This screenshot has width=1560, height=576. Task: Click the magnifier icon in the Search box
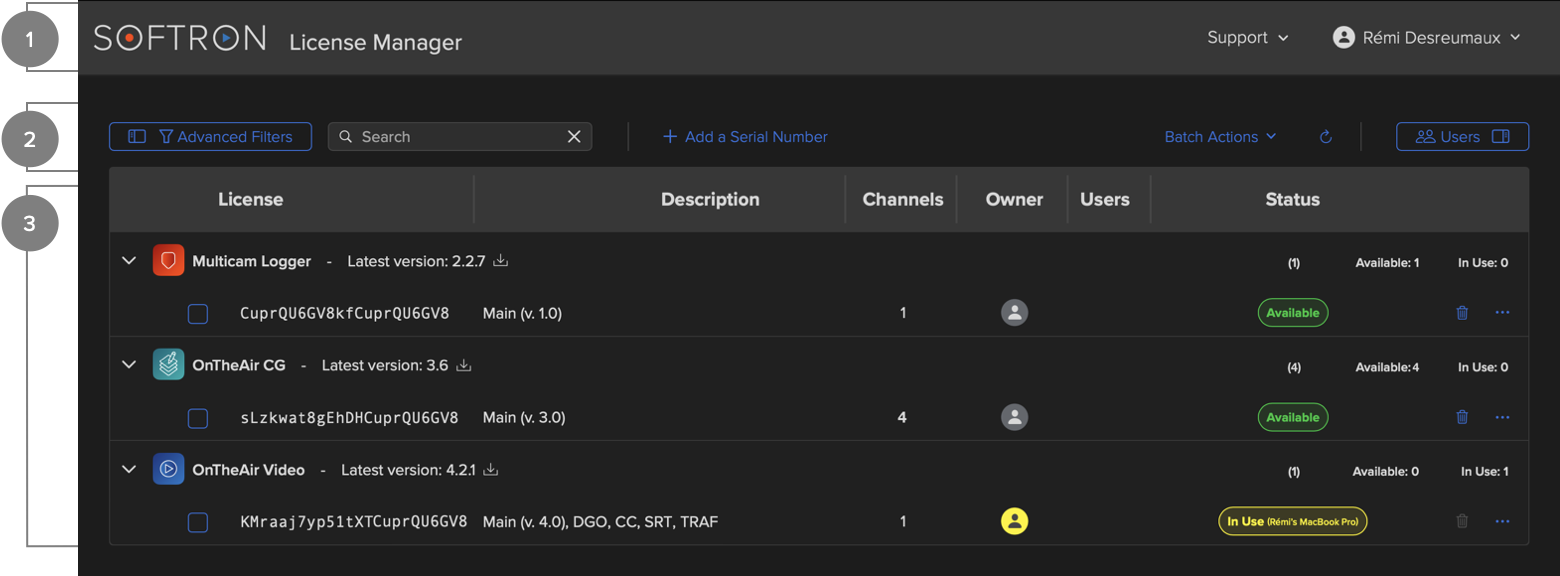[x=346, y=137]
